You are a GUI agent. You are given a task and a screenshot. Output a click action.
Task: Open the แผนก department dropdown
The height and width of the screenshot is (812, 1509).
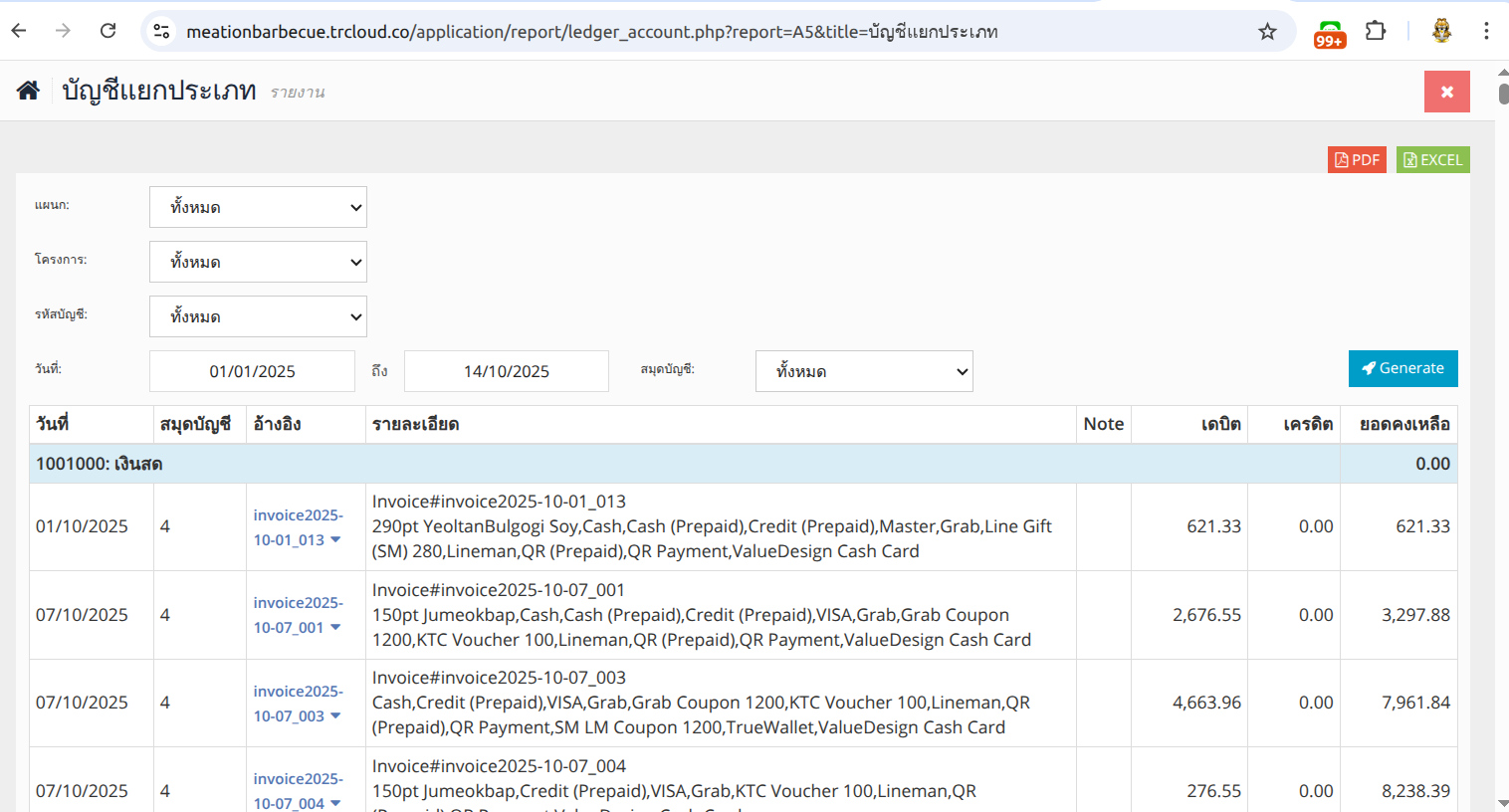(x=258, y=207)
